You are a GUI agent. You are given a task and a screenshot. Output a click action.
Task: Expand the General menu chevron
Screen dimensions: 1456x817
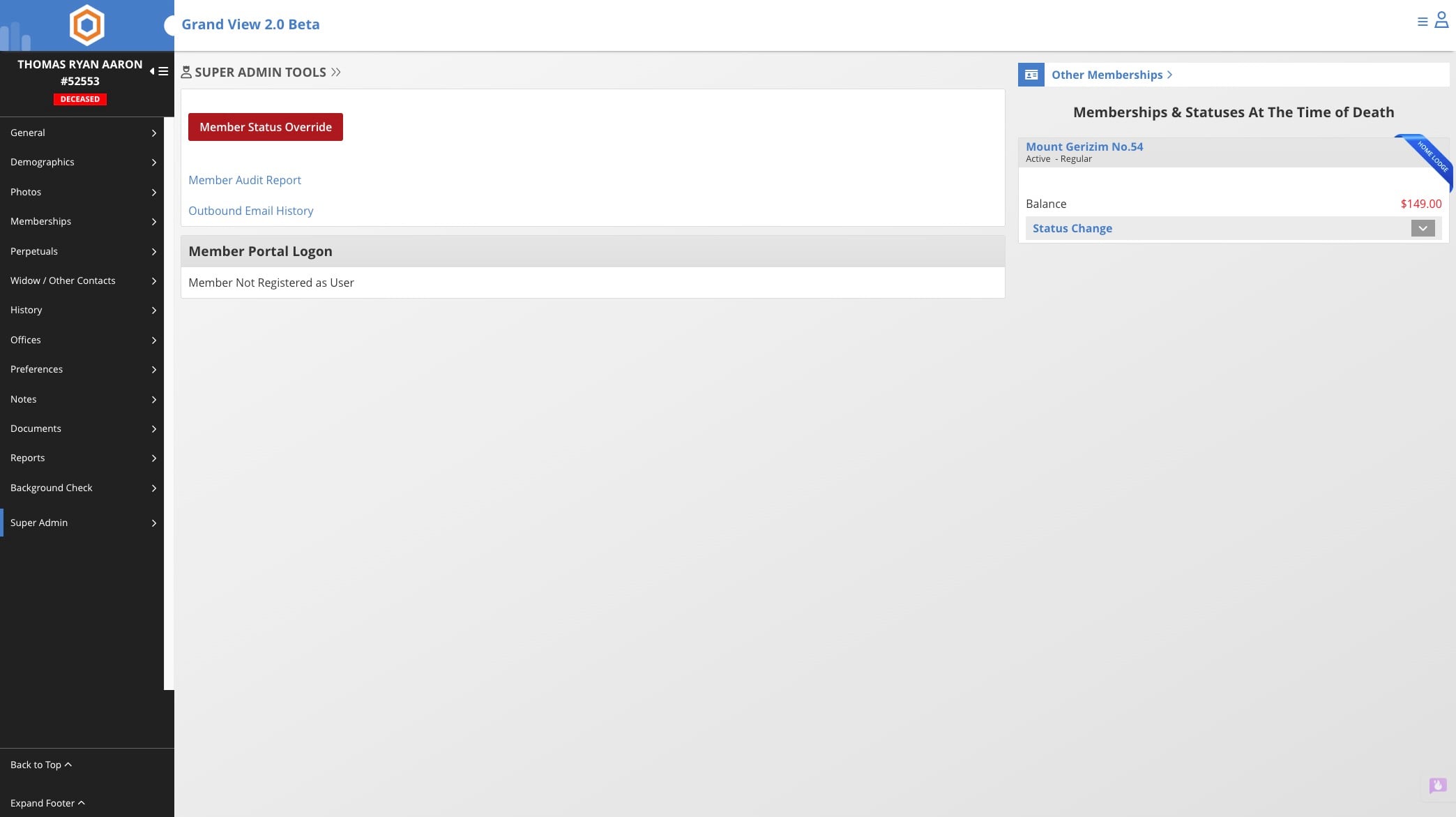pos(154,133)
